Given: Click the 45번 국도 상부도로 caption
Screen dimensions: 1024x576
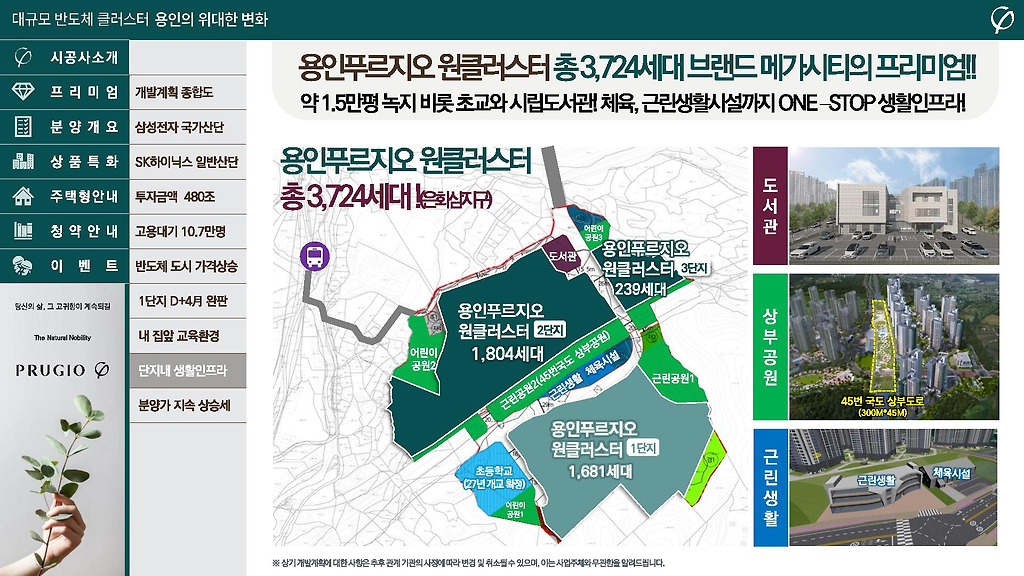Looking at the screenshot, I should [x=882, y=406].
